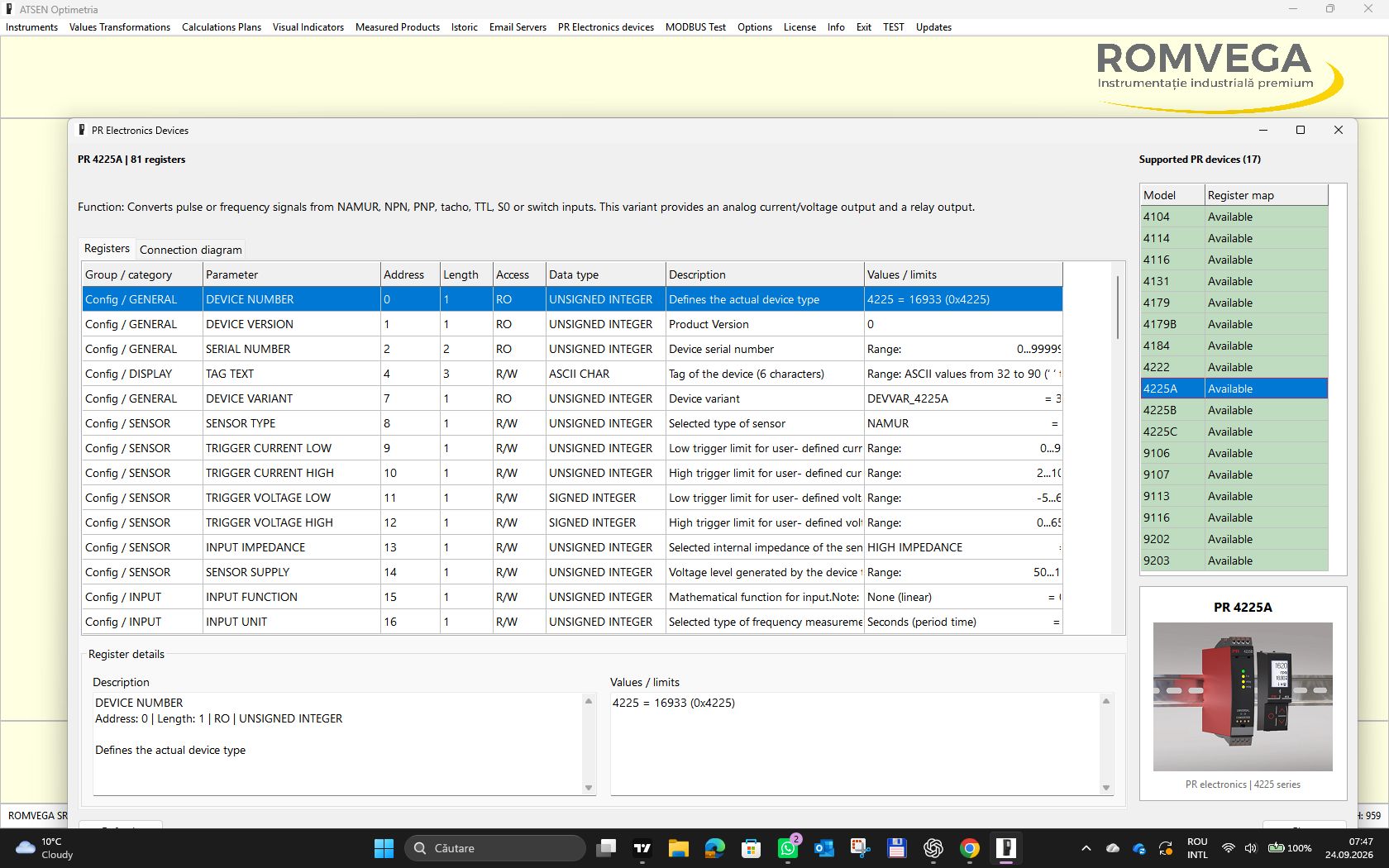Switch to Connection diagram tab
The width and height of the screenshot is (1389, 868).
pos(191,250)
